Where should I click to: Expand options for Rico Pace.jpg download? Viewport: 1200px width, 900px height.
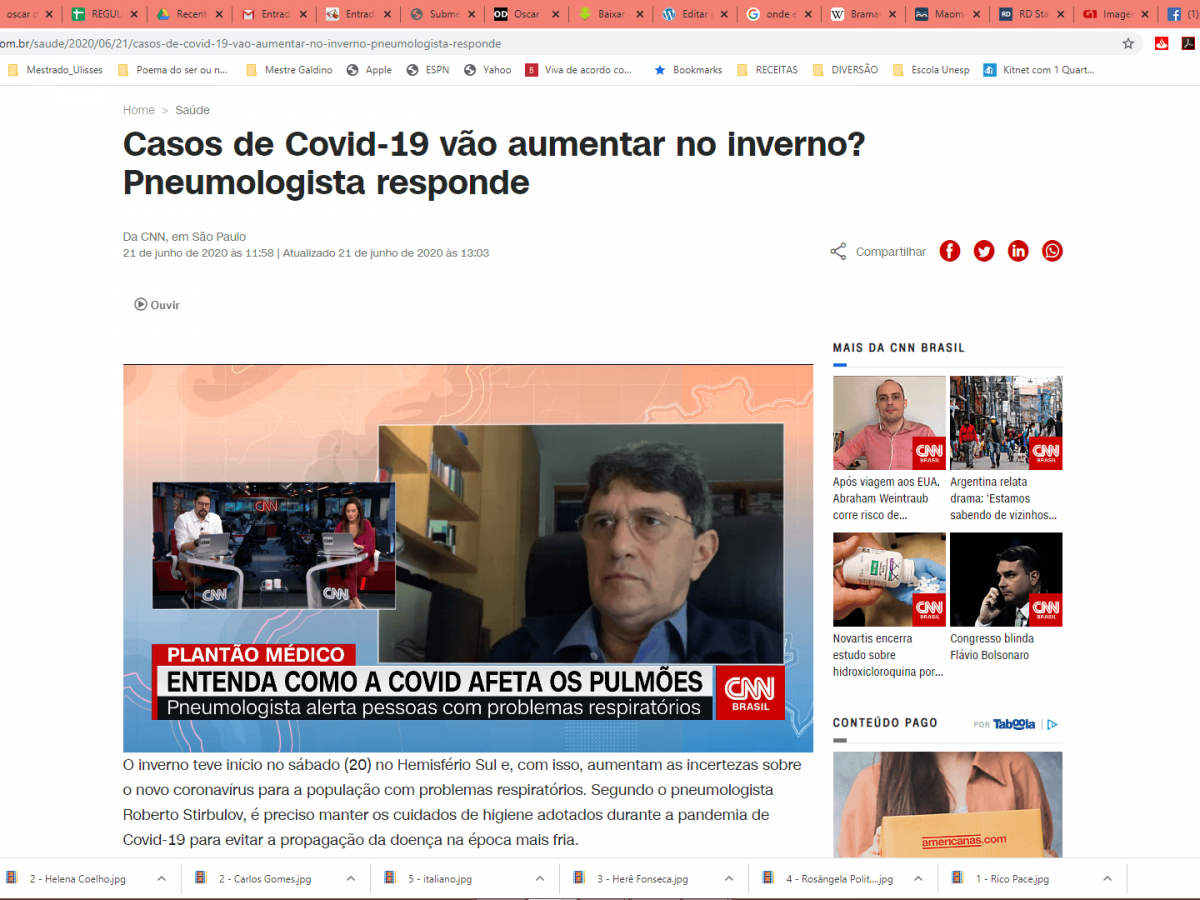click(x=1107, y=878)
